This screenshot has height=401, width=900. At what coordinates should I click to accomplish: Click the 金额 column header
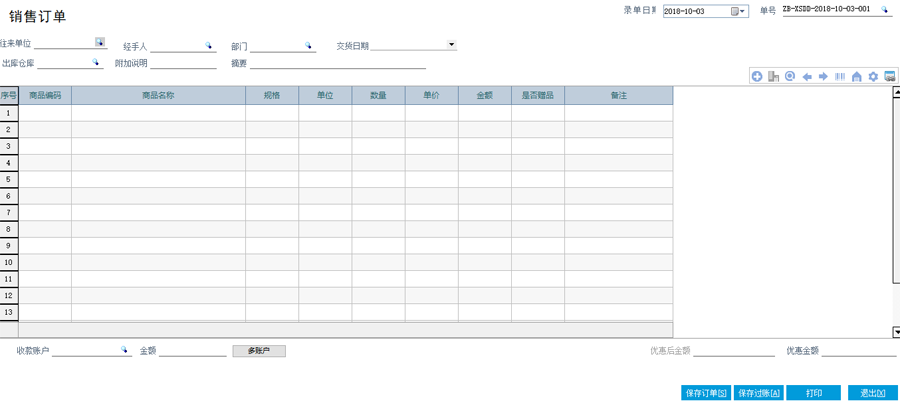coord(485,96)
